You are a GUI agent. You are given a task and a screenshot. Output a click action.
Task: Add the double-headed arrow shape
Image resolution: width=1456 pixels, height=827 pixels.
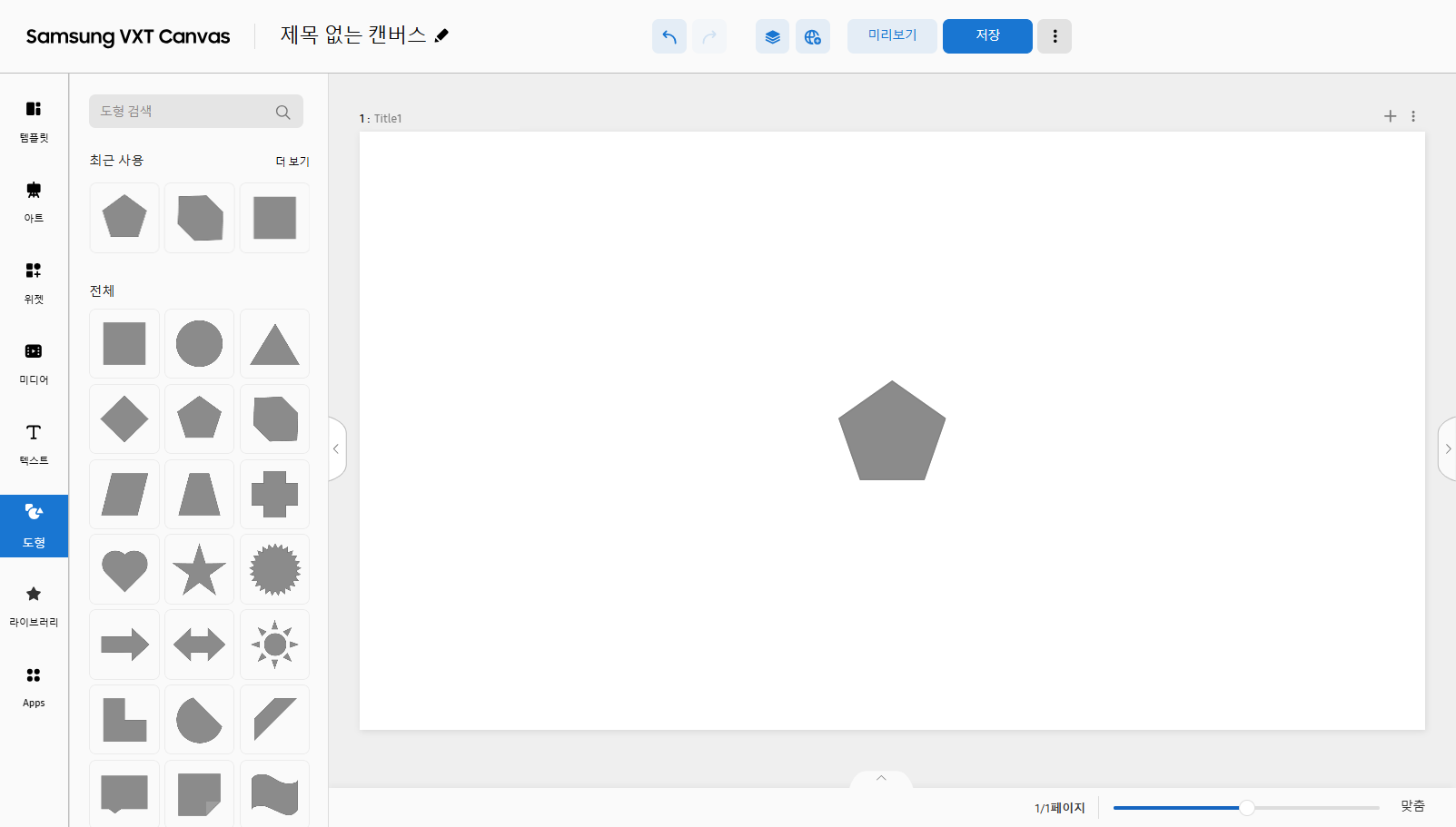coord(200,645)
